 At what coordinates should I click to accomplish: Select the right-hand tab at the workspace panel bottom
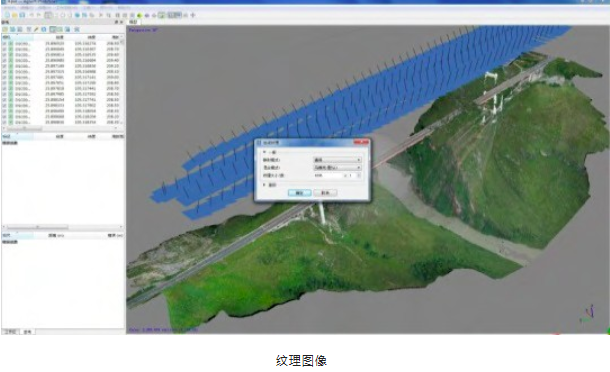pos(27,332)
